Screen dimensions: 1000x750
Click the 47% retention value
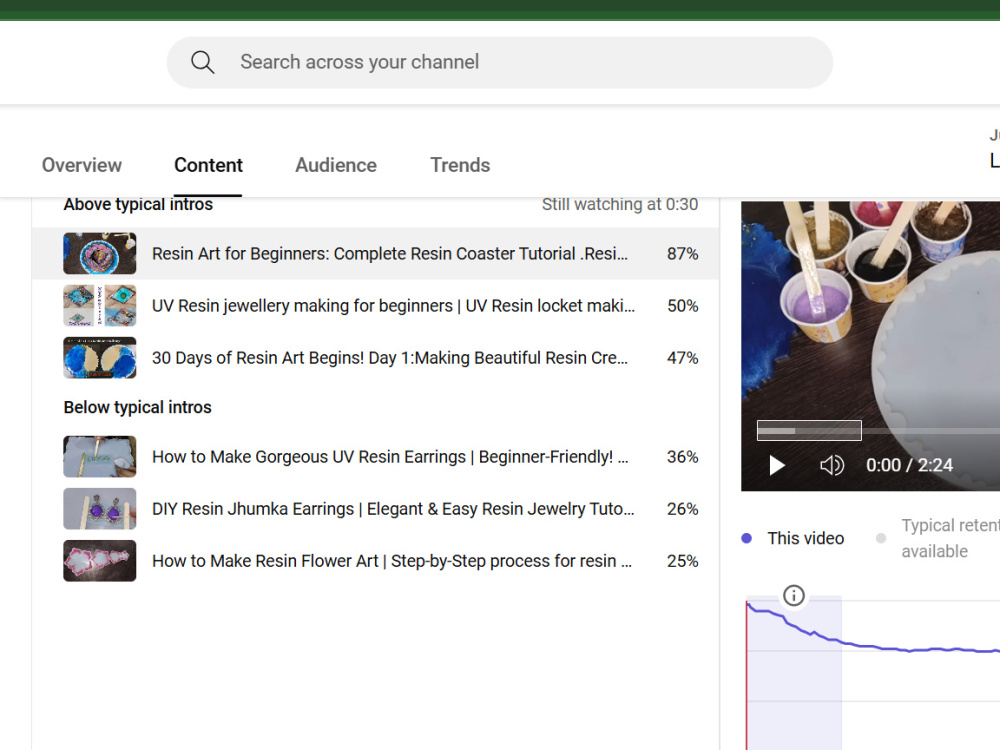pos(682,358)
